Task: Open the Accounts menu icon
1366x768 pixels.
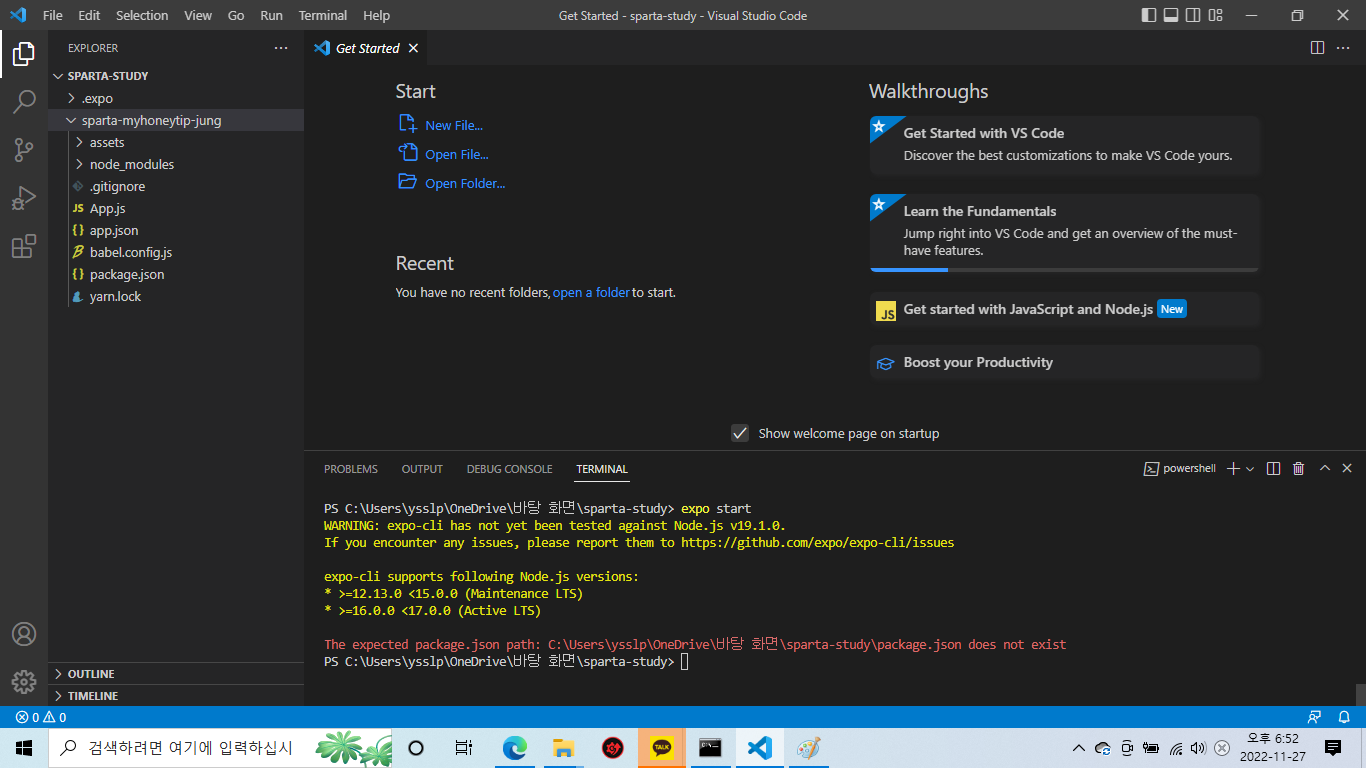Action: 24,634
